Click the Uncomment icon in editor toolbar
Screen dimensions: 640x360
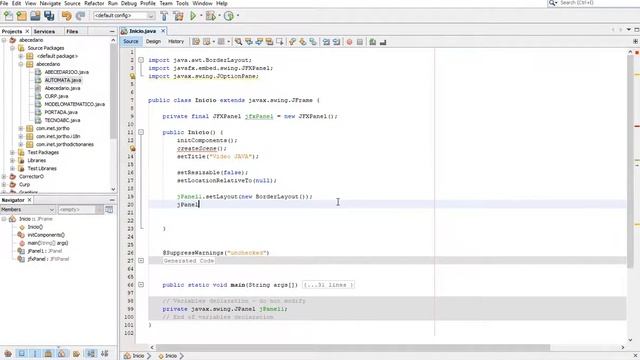tap(383, 42)
